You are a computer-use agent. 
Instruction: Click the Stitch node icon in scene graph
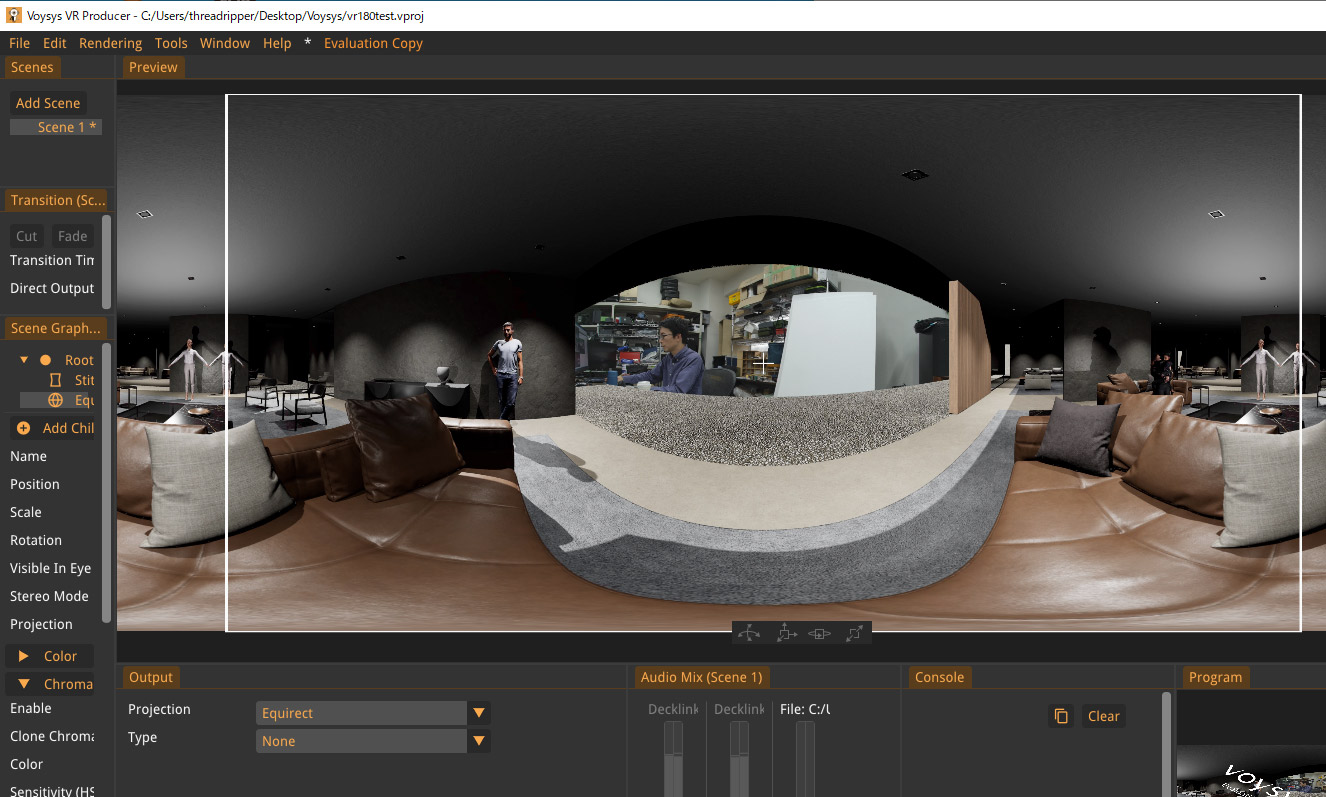coord(55,380)
